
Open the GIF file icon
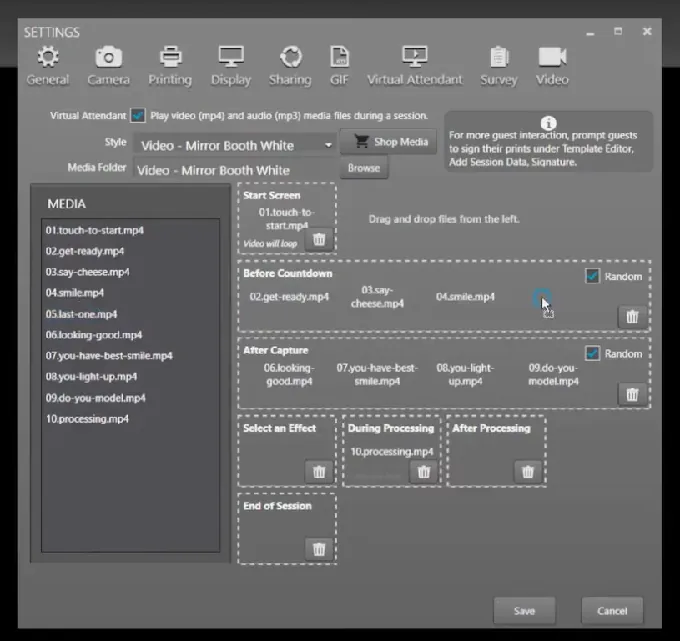(x=339, y=57)
